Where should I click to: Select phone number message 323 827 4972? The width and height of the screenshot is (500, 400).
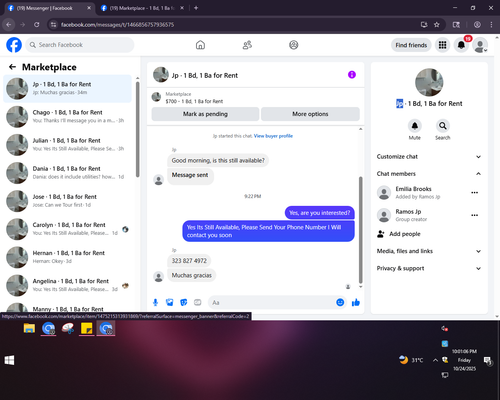pyautogui.click(x=189, y=261)
